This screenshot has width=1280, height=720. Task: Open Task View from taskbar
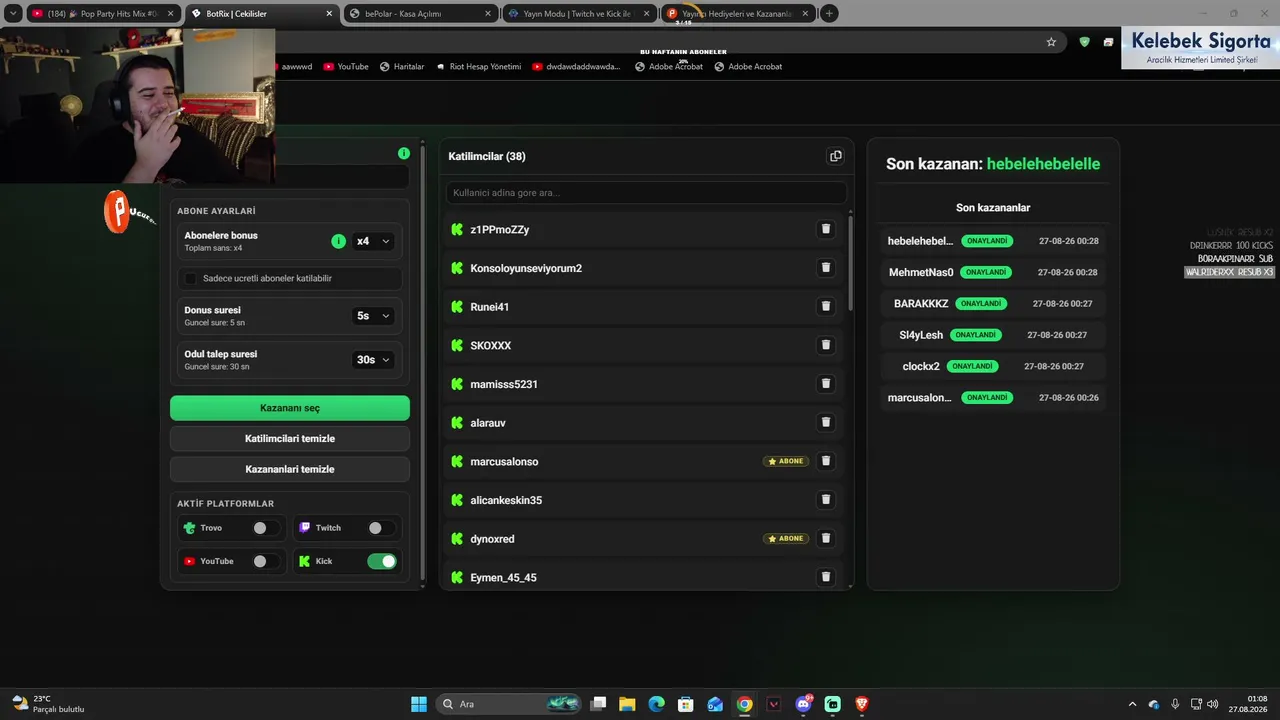tap(598, 704)
